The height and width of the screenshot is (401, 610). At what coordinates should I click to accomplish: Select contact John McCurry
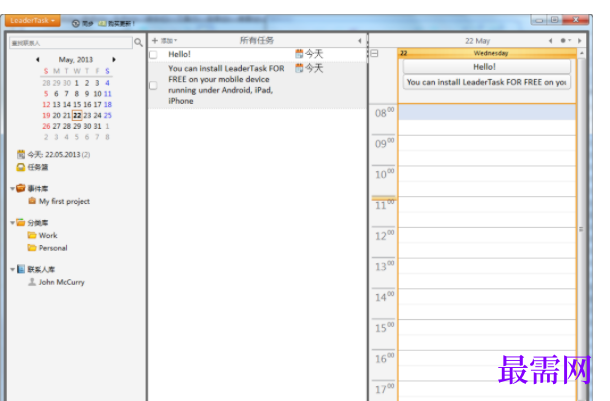[x=61, y=282]
